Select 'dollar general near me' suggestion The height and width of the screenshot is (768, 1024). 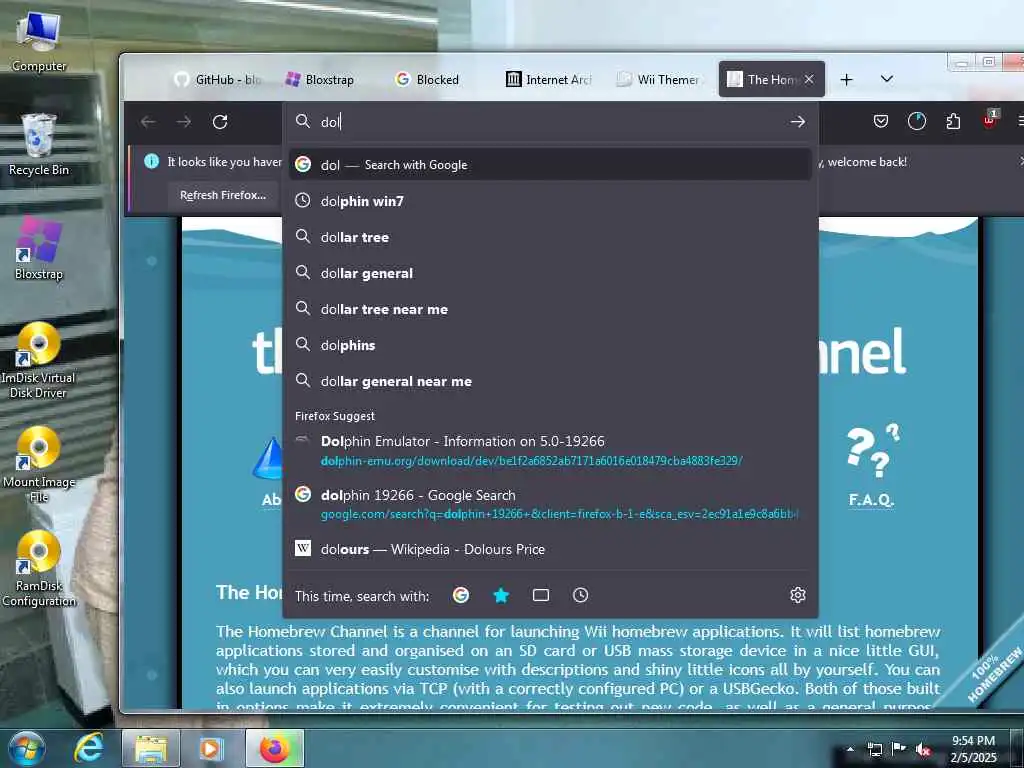550,381
